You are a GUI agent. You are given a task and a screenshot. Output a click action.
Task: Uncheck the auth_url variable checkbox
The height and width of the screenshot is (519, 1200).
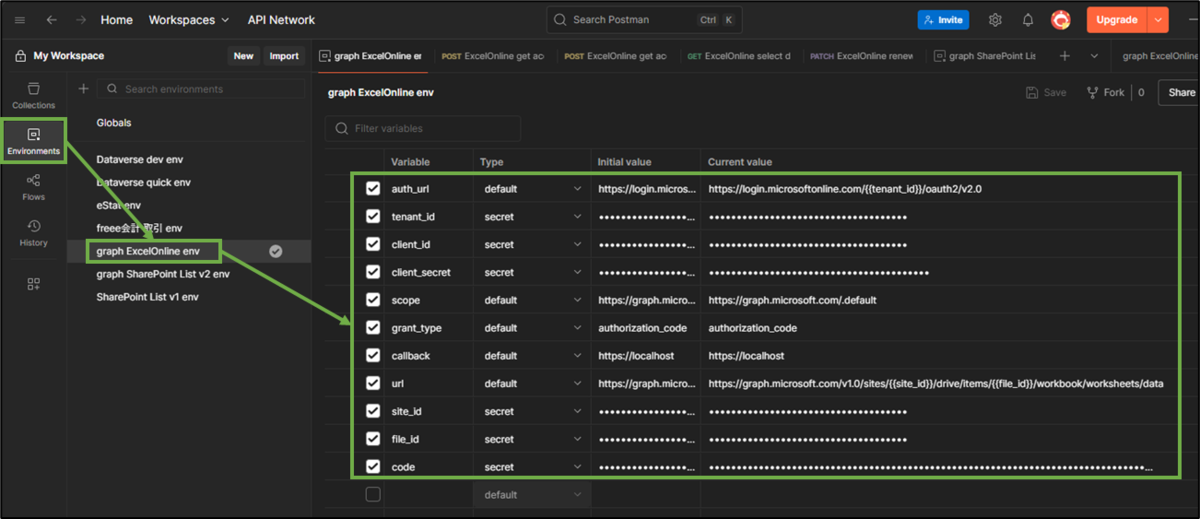point(373,188)
